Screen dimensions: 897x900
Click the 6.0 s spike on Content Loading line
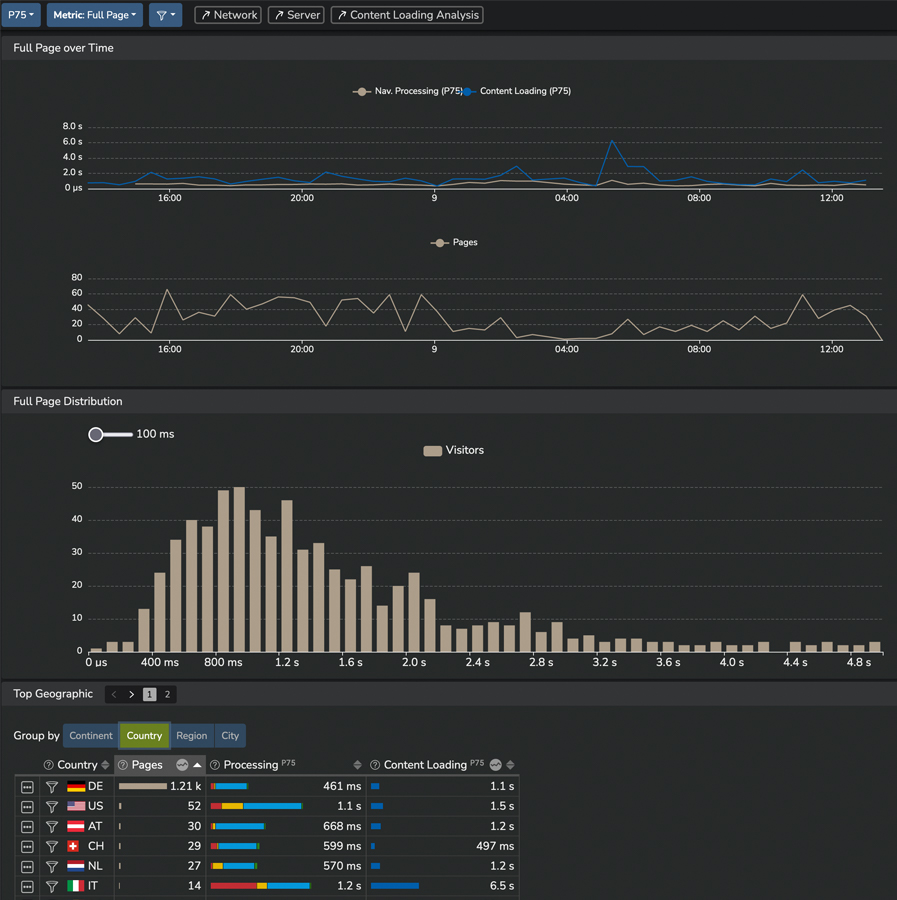(x=612, y=141)
